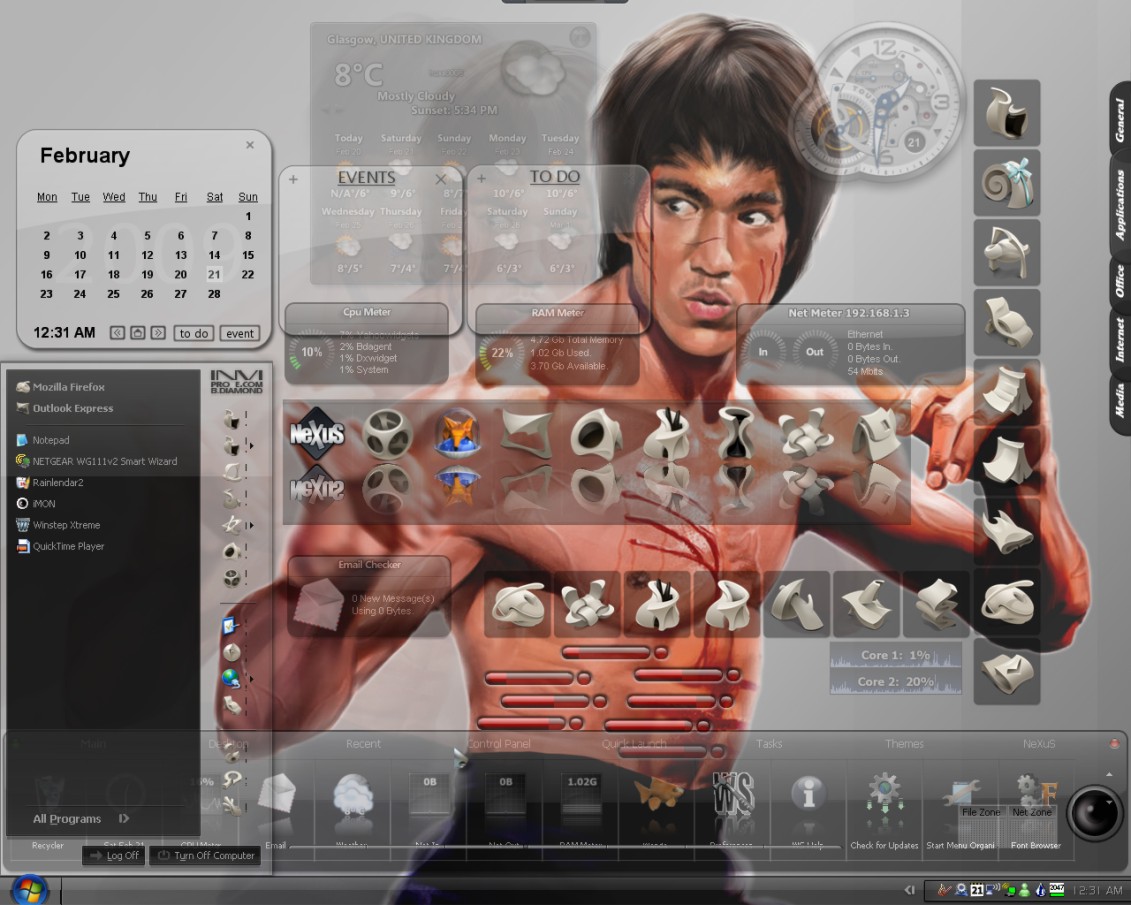The height and width of the screenshot is (905, 1131).
Task: Open the Control Panel tab in the dock
Action: [x=498, y=743]
